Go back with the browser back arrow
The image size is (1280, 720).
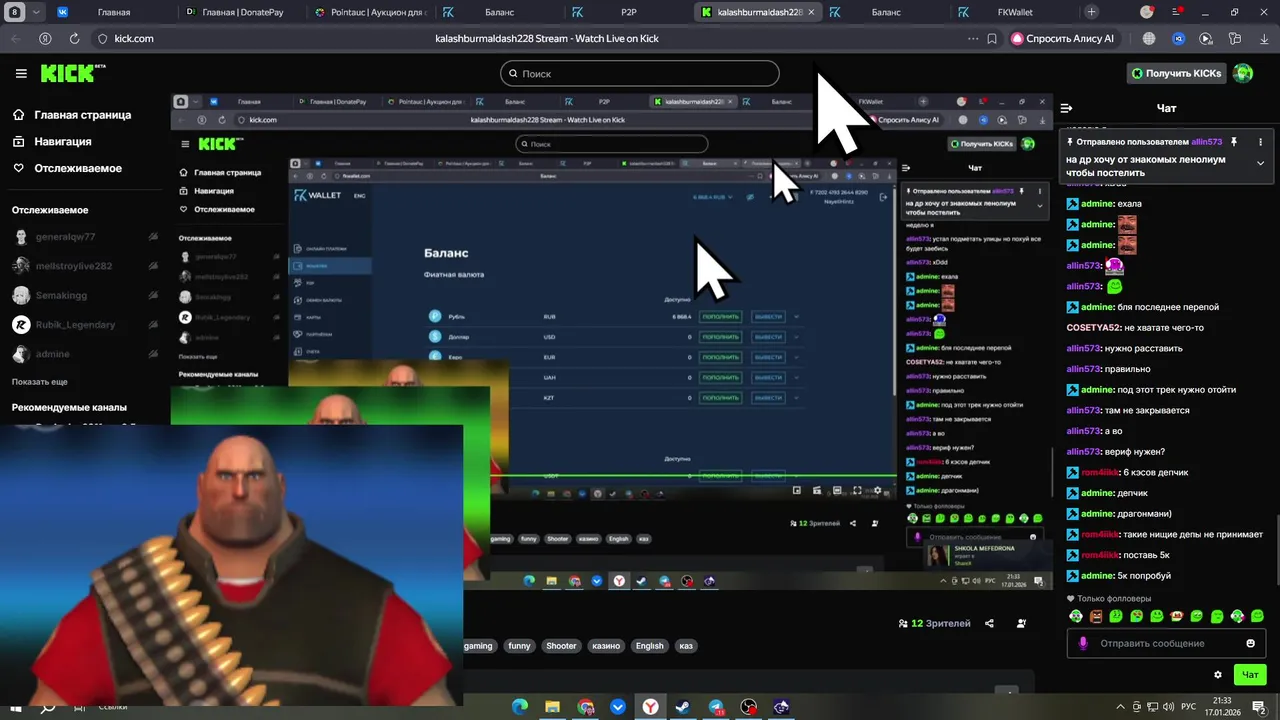pos(15,38)
